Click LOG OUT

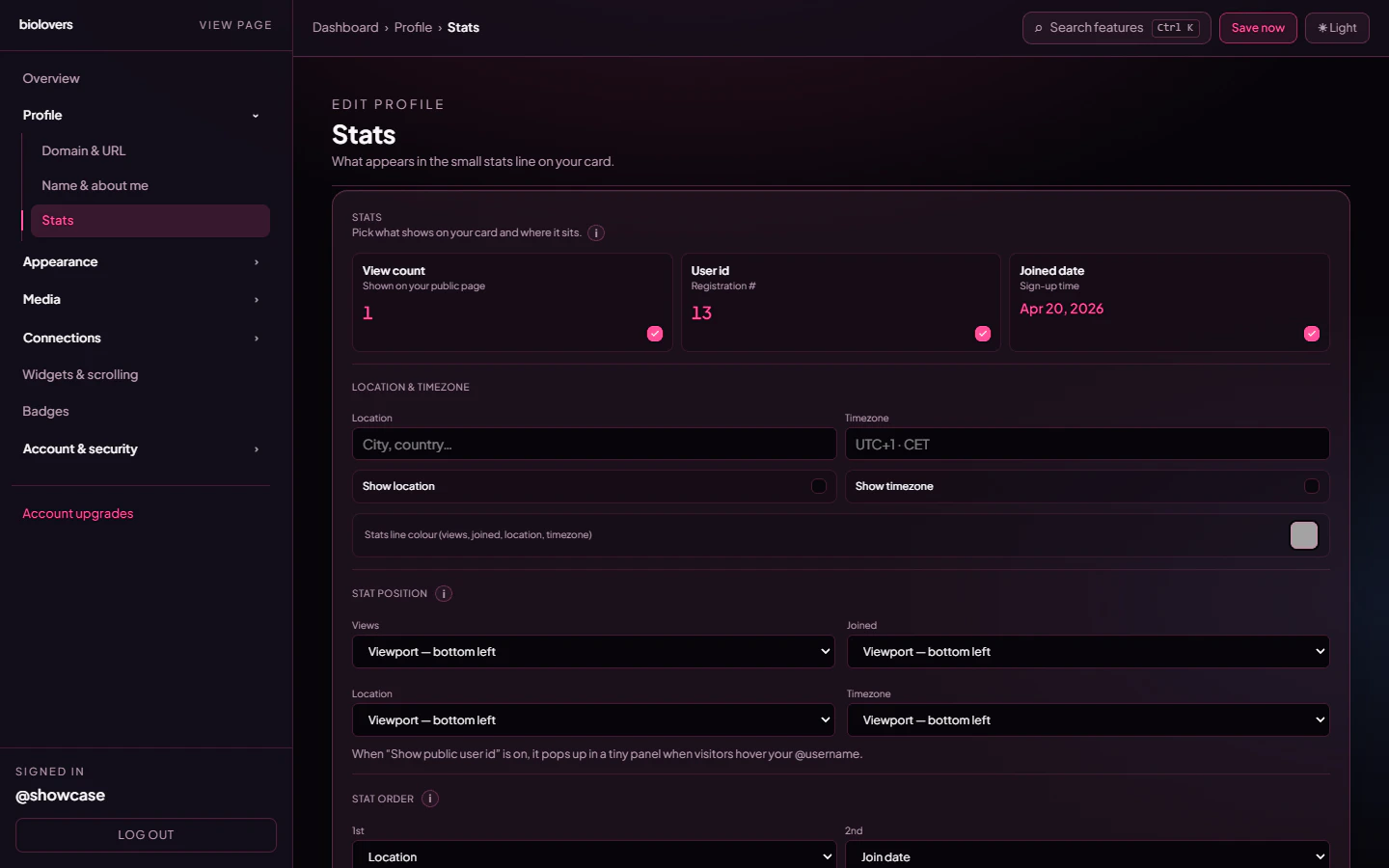coord(146,835)
